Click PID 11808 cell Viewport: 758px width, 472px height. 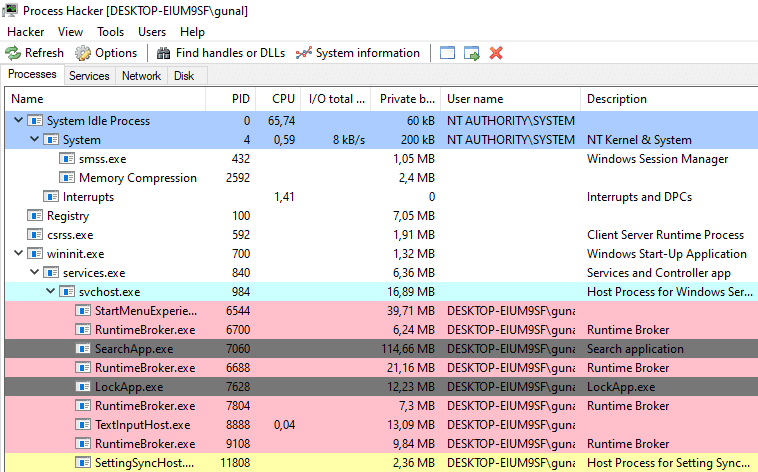point(235,463)
